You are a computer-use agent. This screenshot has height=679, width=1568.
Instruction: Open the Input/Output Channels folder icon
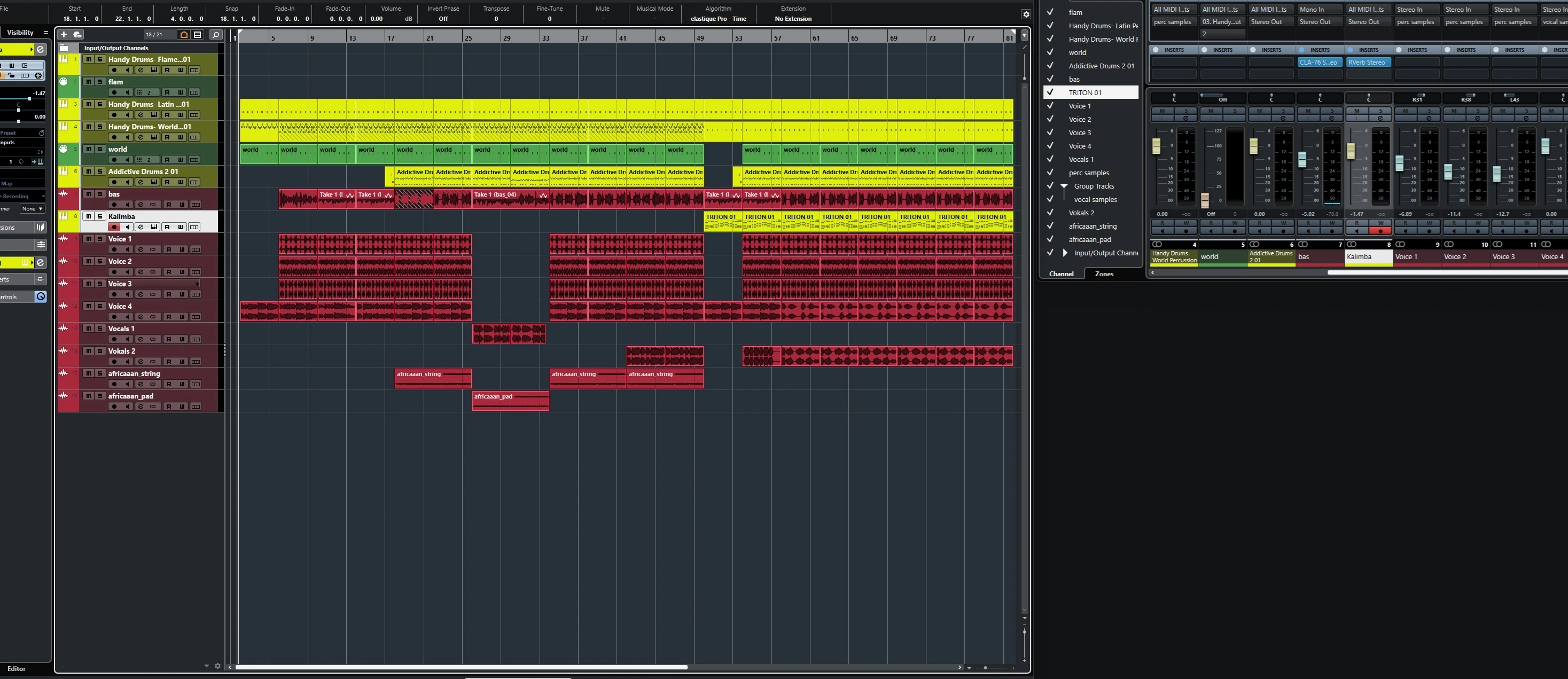pyautogui.click(x=64, y=48)
